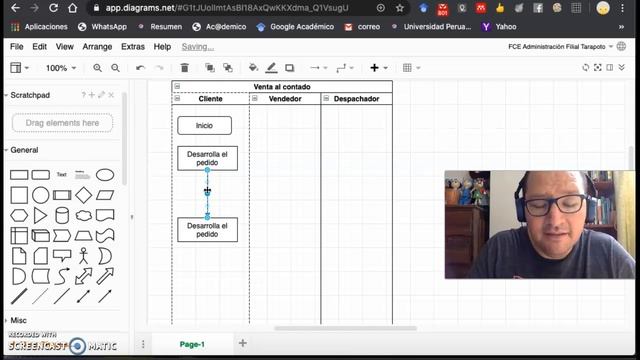Open the Help menu
The width and height of the screenshot is (640, 360).
coord(162,47)
